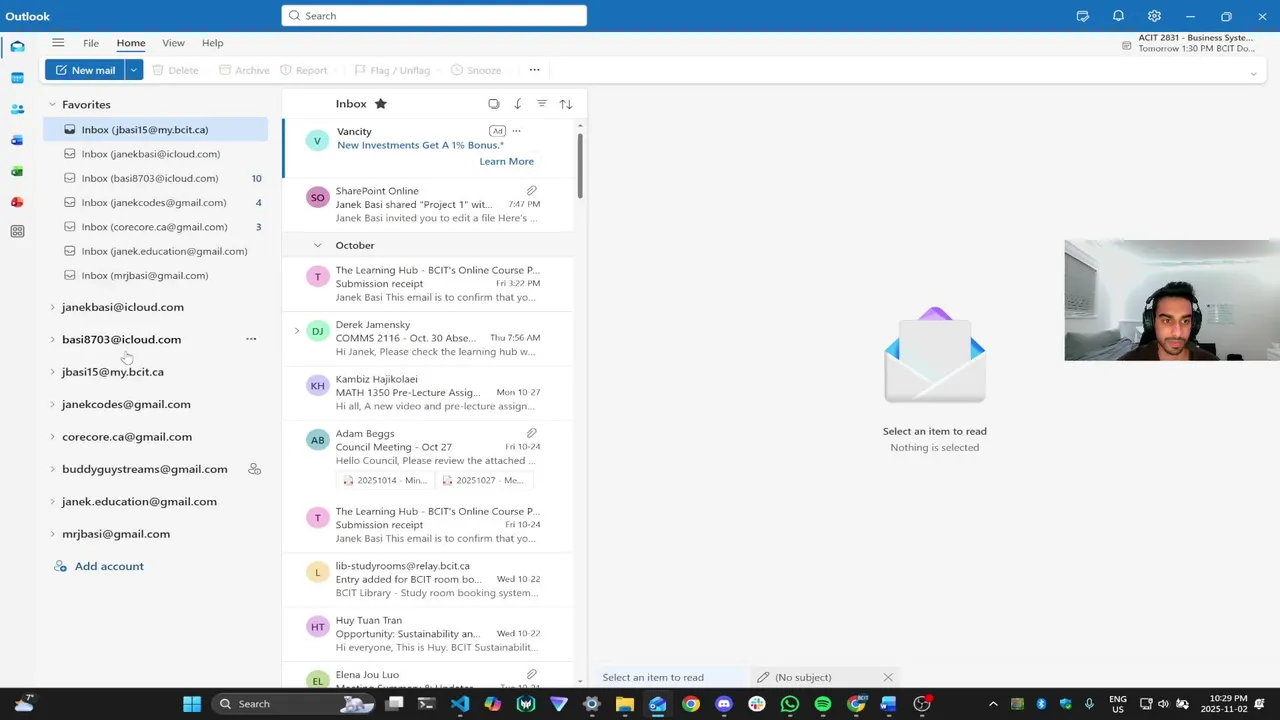This screenshot has height=720, width=1280.
Task: Open the File menu
Action: pos(91,43)
